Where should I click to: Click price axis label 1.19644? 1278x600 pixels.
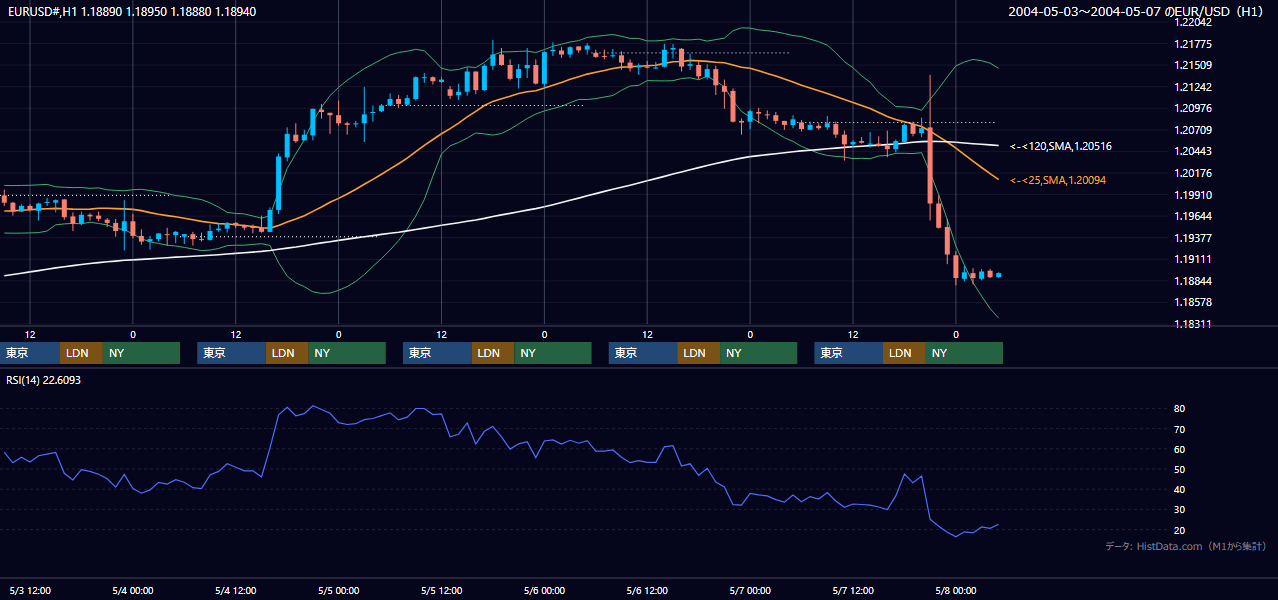1193,216
